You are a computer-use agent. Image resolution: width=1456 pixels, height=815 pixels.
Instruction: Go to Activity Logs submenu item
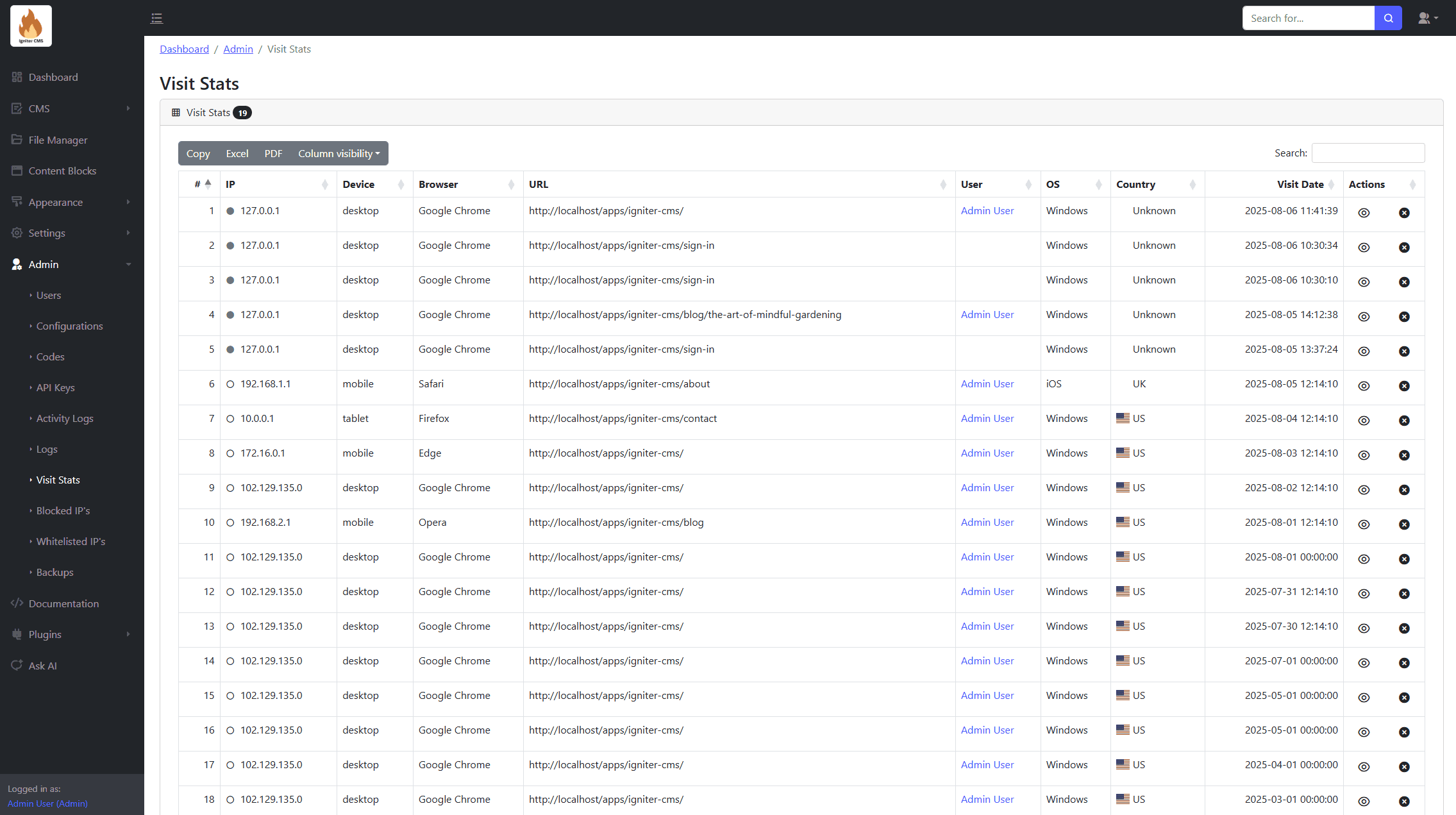click(65, 418)
